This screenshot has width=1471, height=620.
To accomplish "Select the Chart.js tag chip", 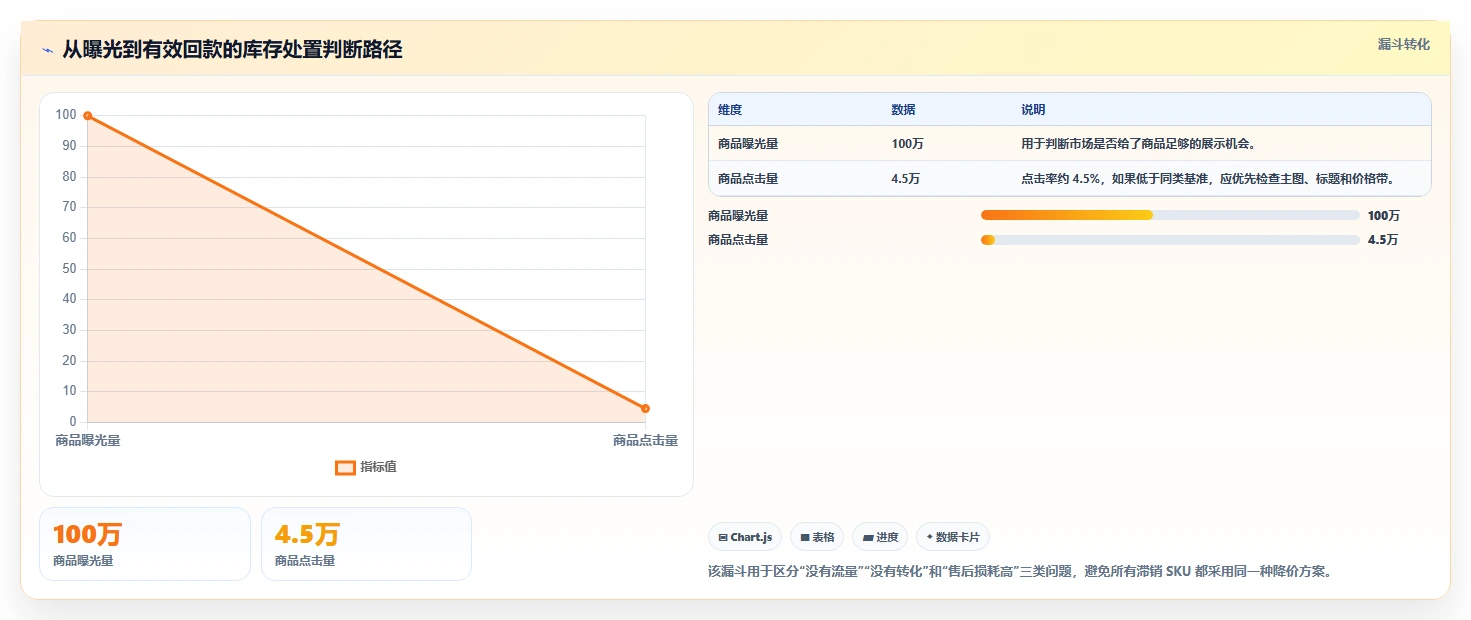I will 745,537.
